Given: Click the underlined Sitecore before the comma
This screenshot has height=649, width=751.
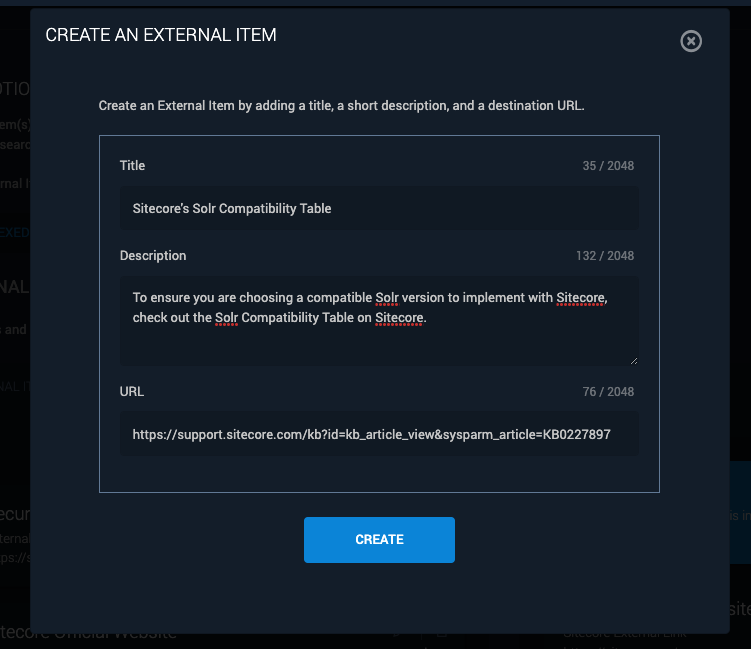Looking at the screenshot, I should (x=580, y=298).
